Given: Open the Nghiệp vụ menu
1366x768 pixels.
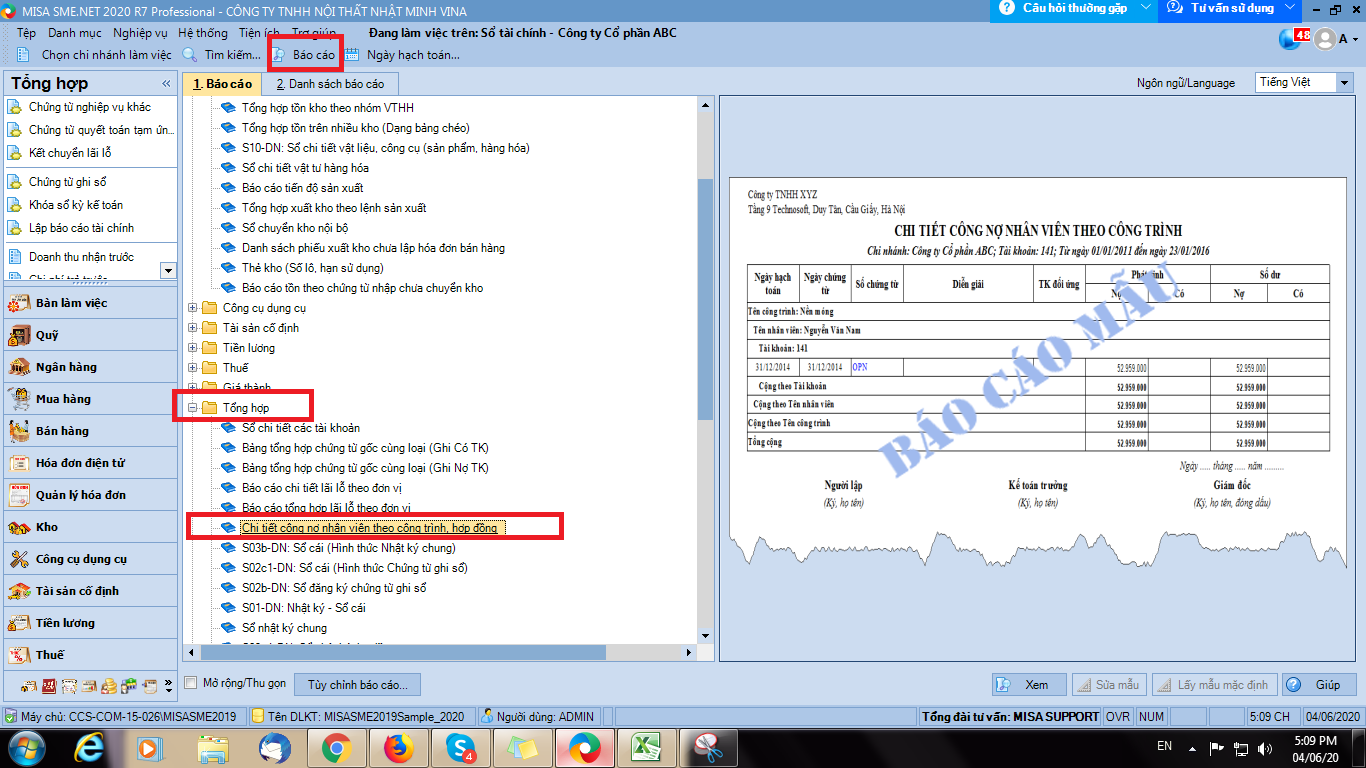Looking at the screenshot, I should [x=140, y=33].
